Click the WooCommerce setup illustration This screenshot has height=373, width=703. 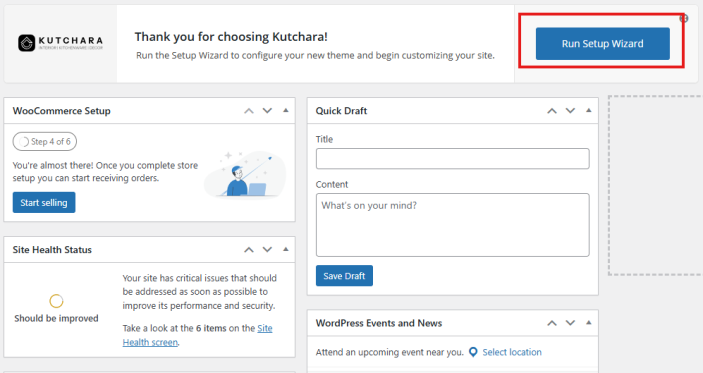(245, 174)
